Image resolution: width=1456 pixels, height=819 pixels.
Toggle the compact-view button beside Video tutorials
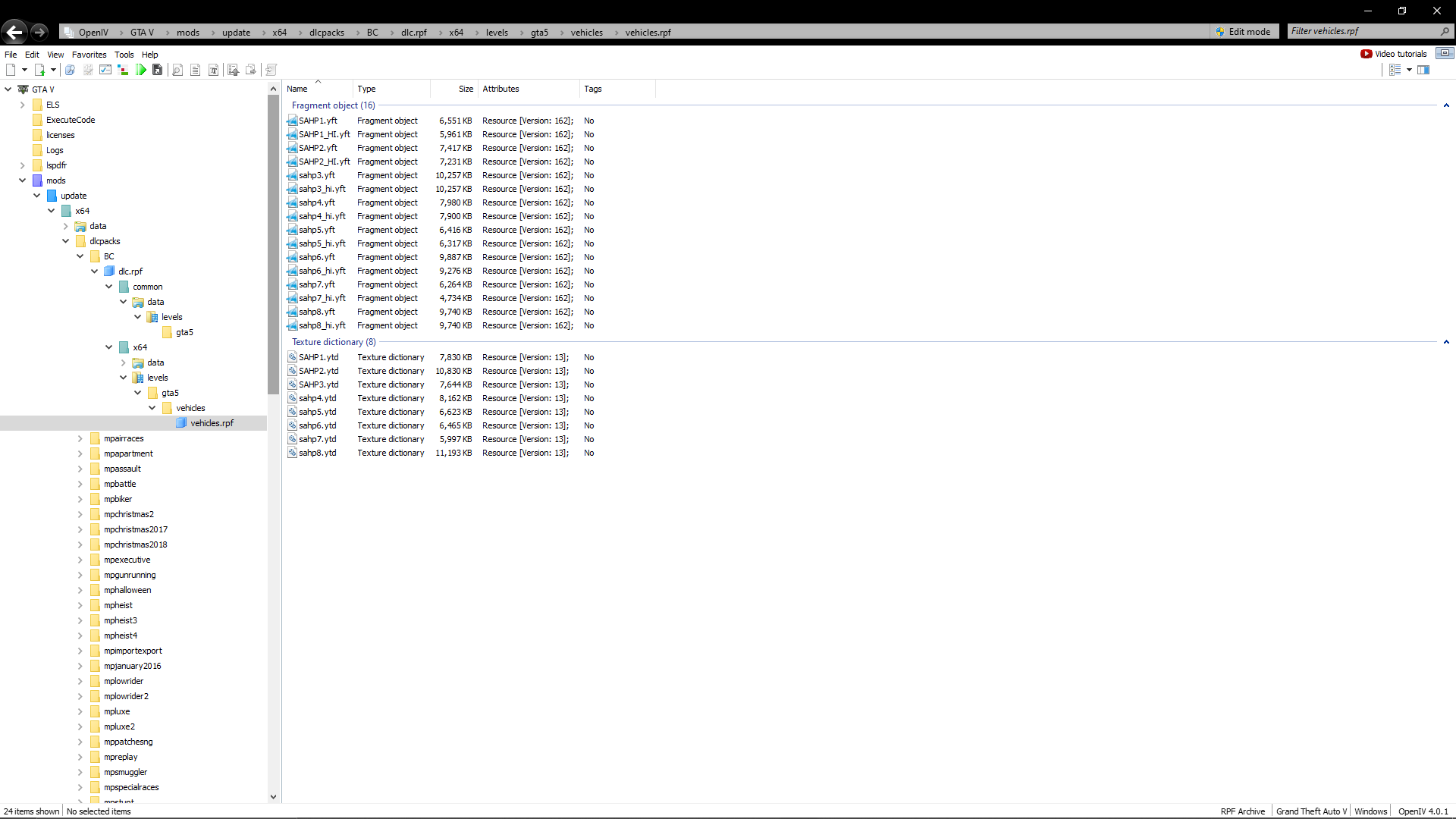[1445, 53]
